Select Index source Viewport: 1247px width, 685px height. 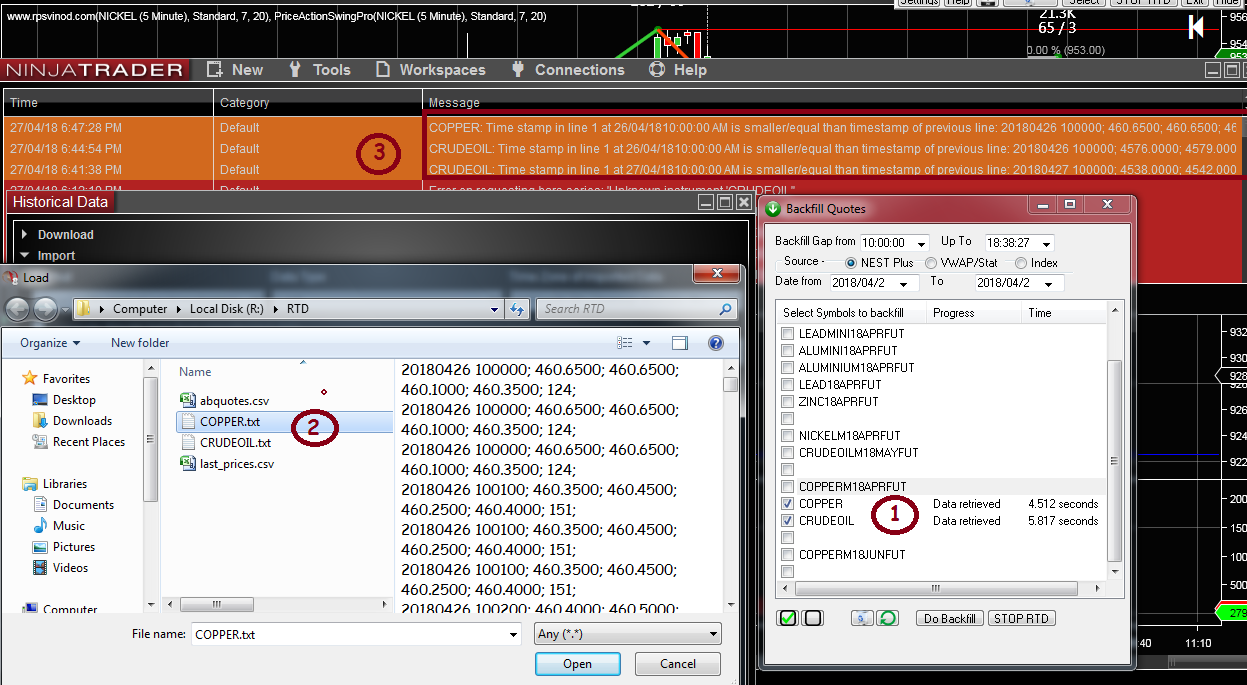click(x=1021, y=263)
